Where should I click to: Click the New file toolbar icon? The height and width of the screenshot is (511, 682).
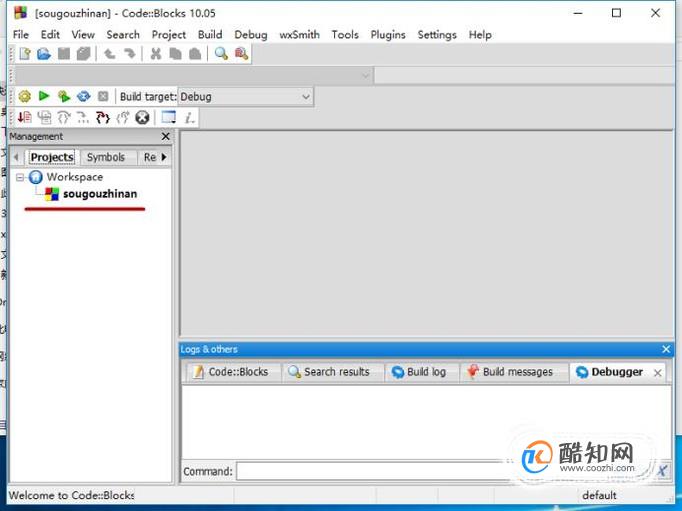tap(25, 54)
